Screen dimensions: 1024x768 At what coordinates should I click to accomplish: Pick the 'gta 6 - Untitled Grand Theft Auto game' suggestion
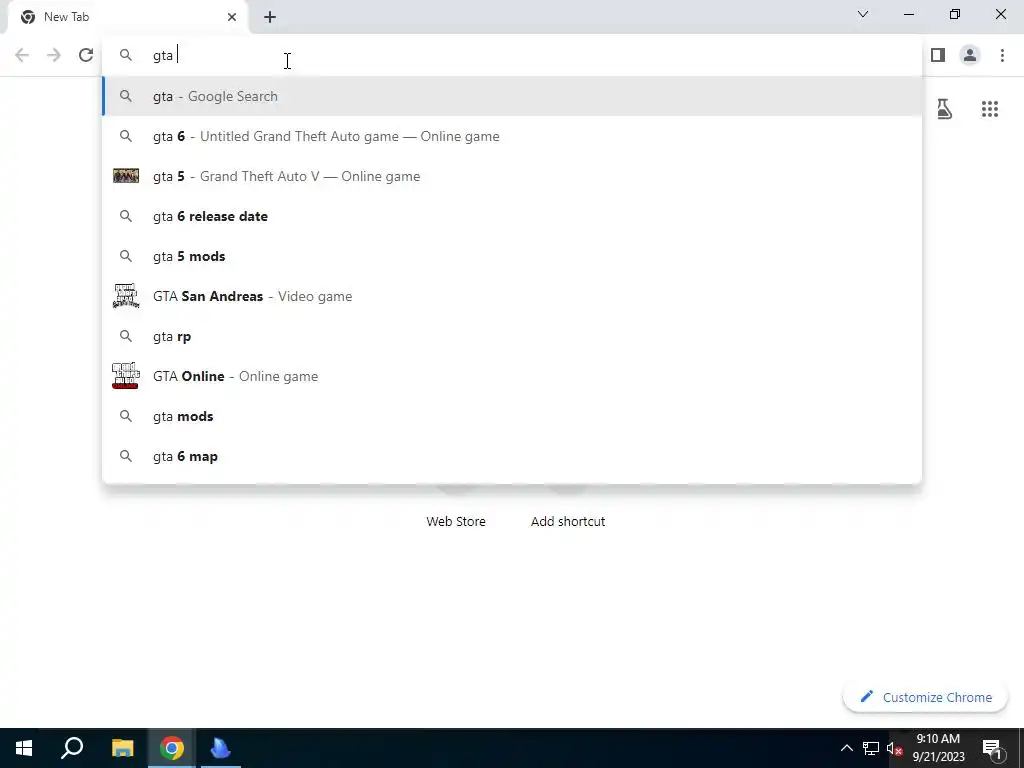[x=511, y=136]
